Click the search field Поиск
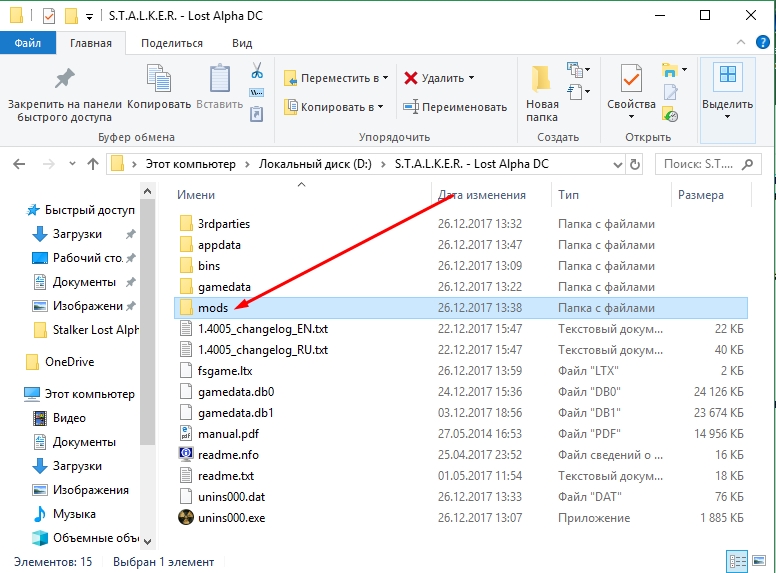 coord(708,164)
